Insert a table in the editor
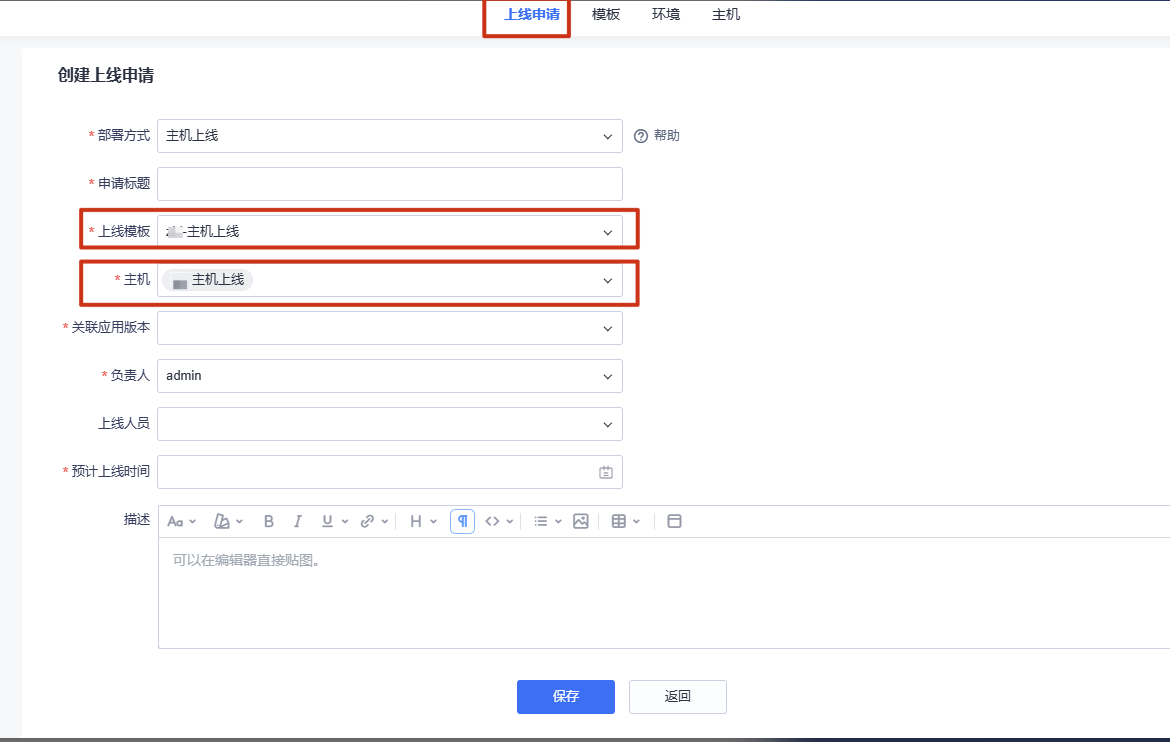Viewport: 1170px width, 742px height. (619, 521)
